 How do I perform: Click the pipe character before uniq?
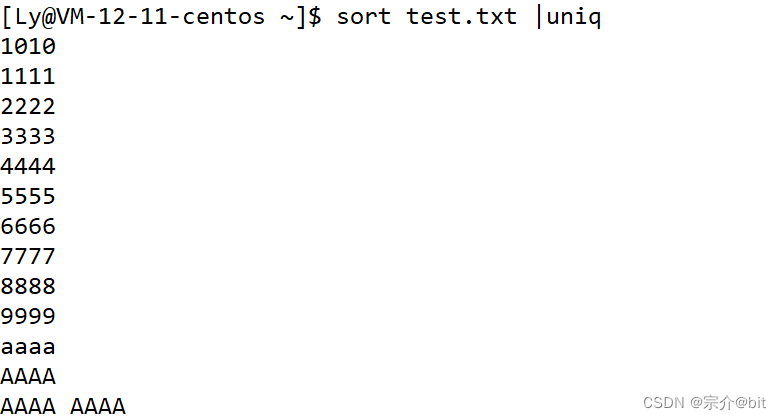pyautogui.click(x=538, y=17)
